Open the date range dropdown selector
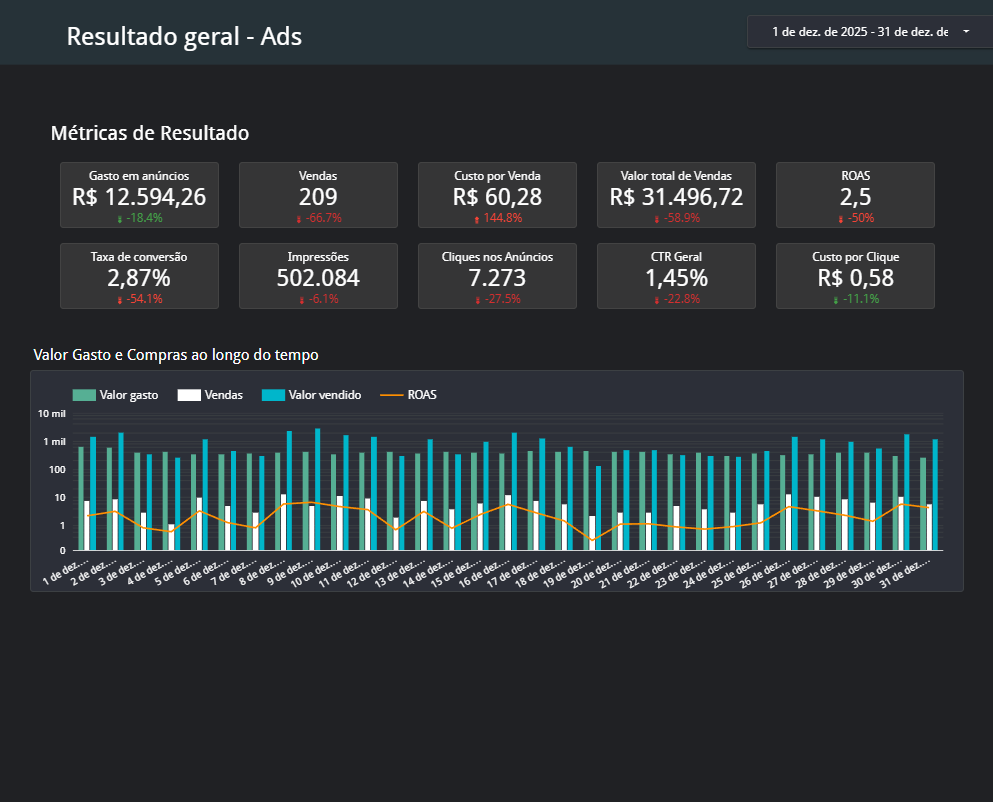The image size is (993, 802). pos(870,32)
